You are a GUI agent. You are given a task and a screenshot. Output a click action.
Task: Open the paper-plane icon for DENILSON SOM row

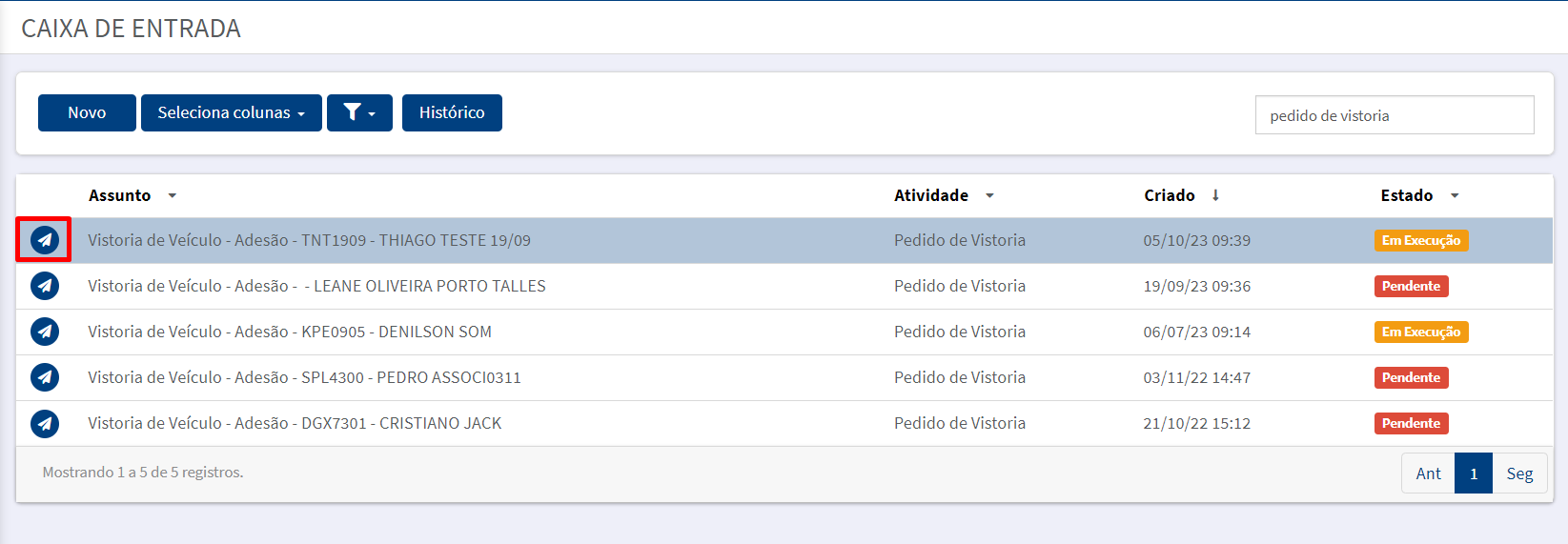(x=45, y=332)
